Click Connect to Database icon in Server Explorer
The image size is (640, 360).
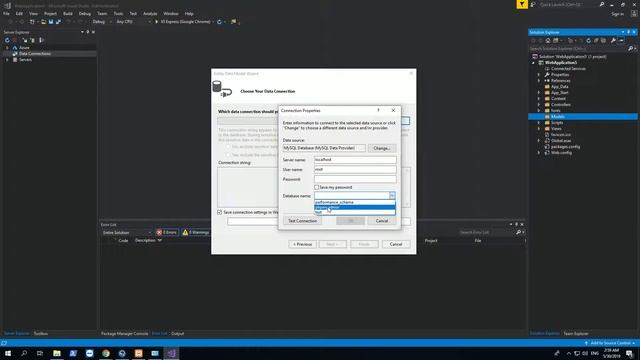coord(25,40)
